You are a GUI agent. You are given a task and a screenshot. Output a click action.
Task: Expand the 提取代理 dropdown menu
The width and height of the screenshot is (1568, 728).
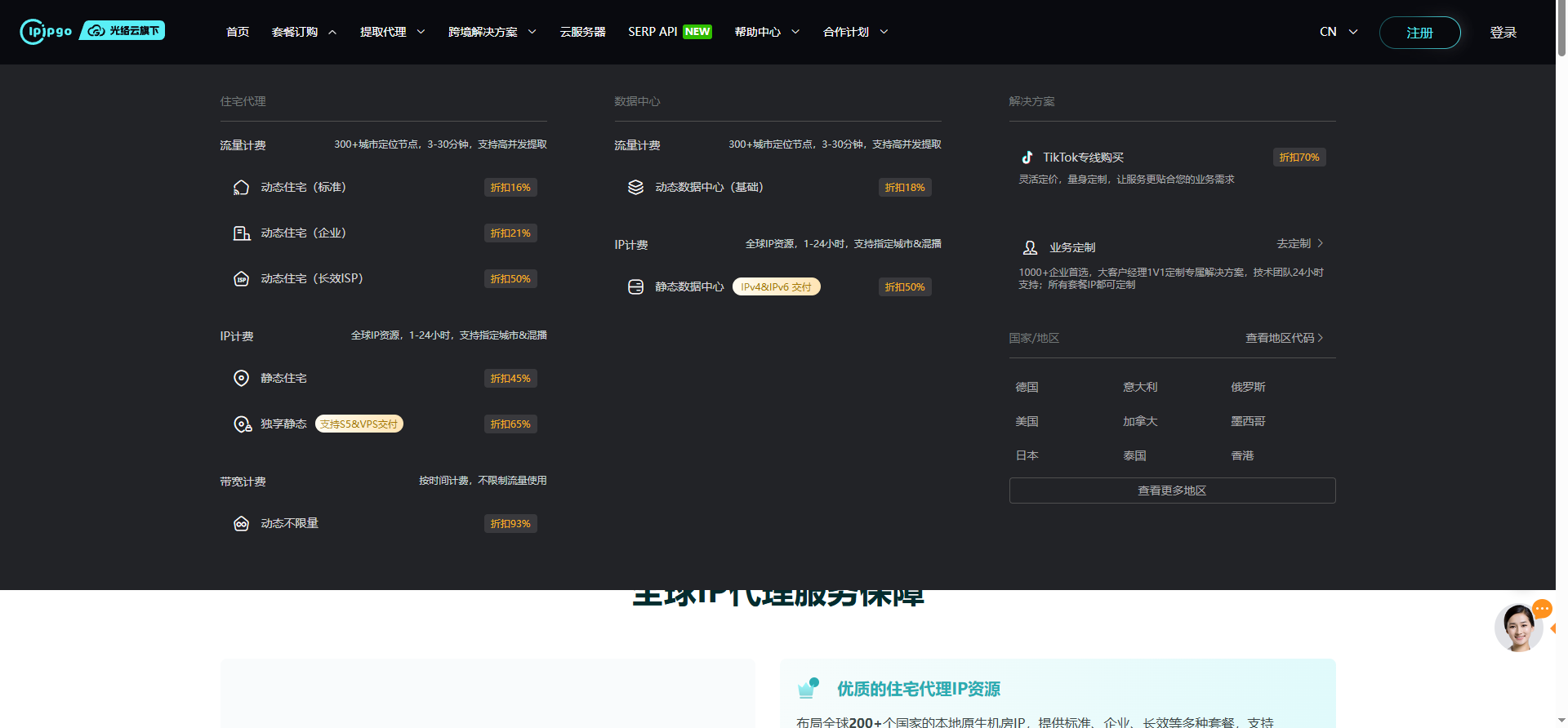tap(421, 32)
